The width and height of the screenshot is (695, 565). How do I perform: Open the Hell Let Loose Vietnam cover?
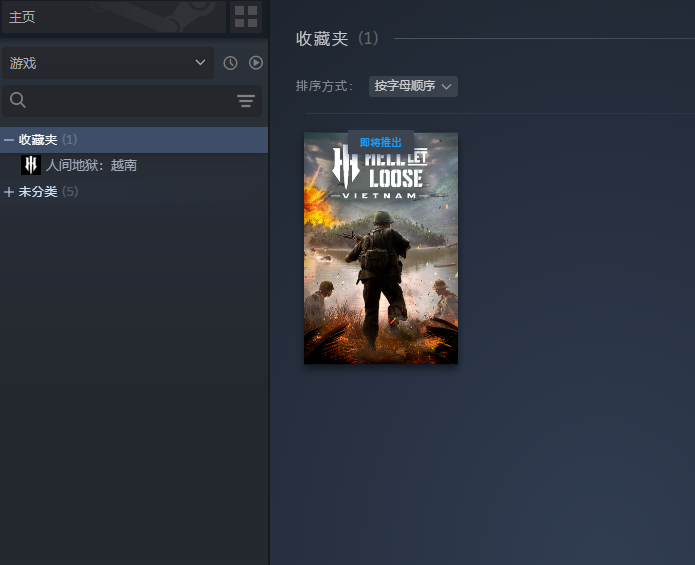[x=381, y=248]
